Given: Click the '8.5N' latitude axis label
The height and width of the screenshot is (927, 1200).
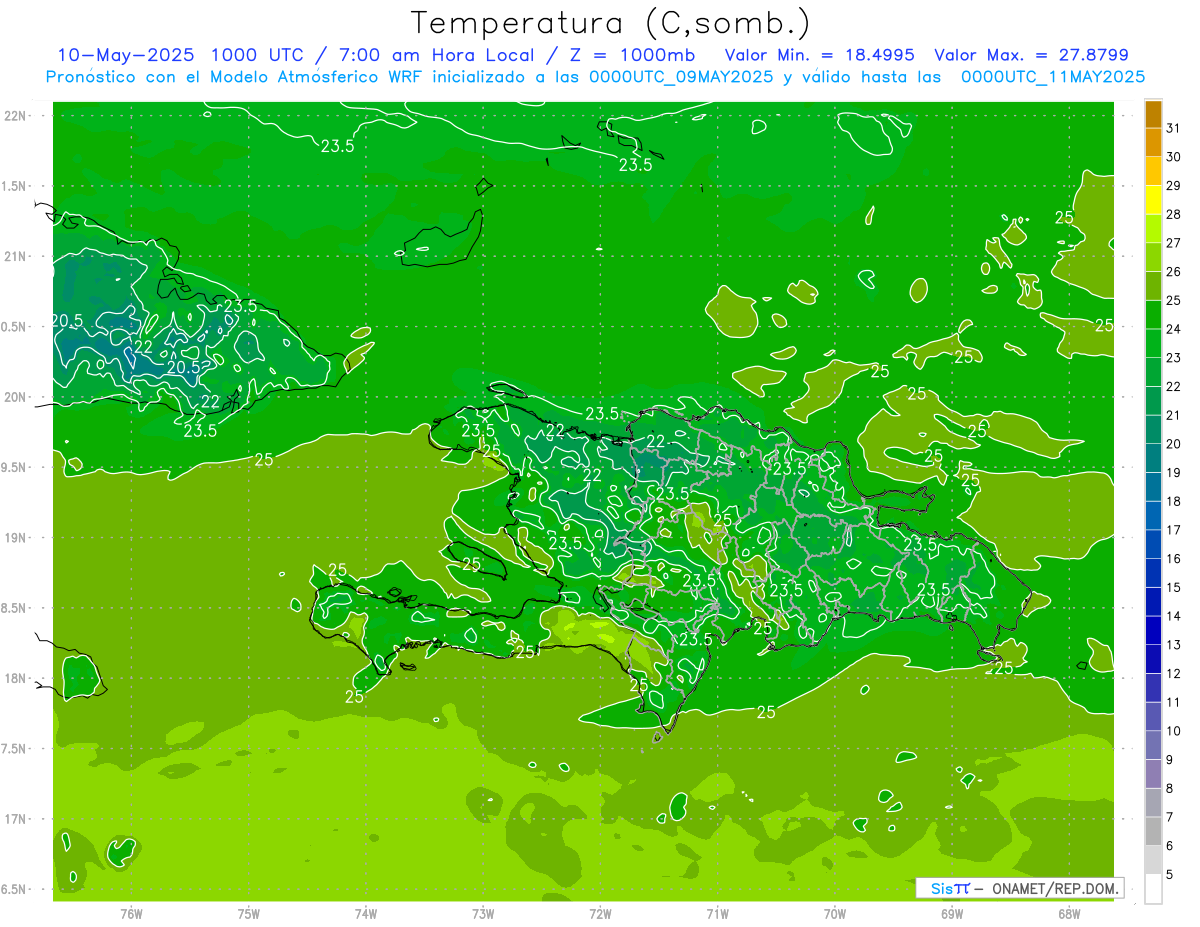Looking at the screenshot, I should coord(14,608).
